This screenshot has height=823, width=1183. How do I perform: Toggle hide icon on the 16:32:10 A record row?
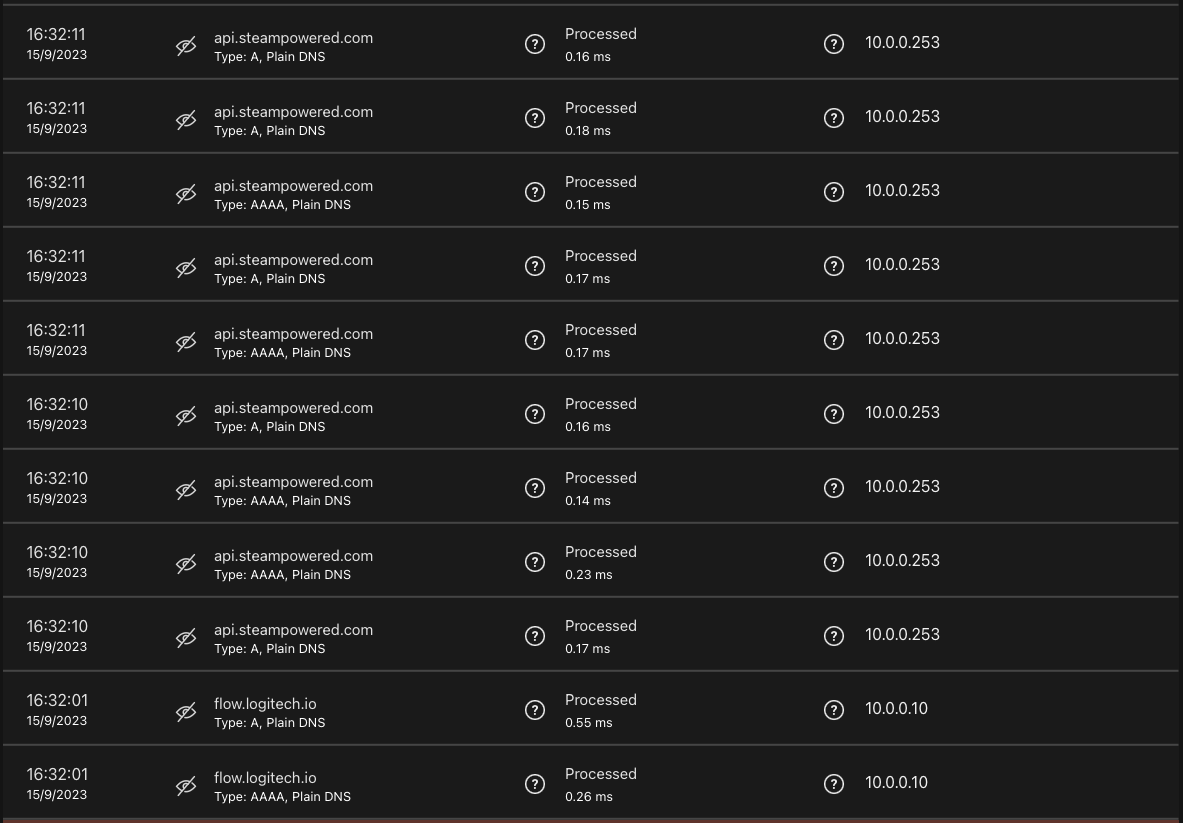point(186,415)
